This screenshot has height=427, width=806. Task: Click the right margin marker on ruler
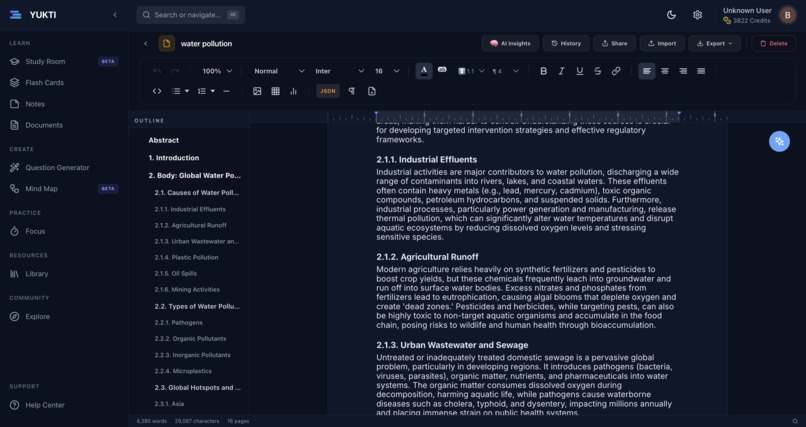tap(679, 114)
